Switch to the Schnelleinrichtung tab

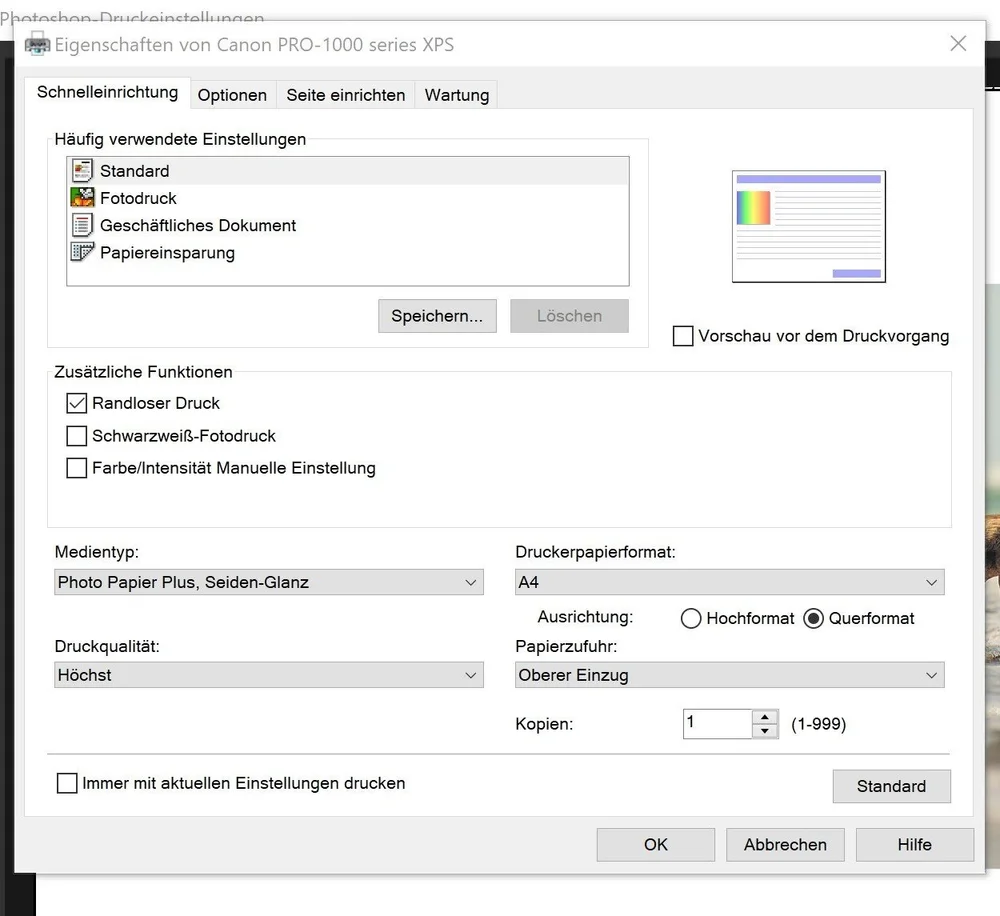click(x=107, y=92)
